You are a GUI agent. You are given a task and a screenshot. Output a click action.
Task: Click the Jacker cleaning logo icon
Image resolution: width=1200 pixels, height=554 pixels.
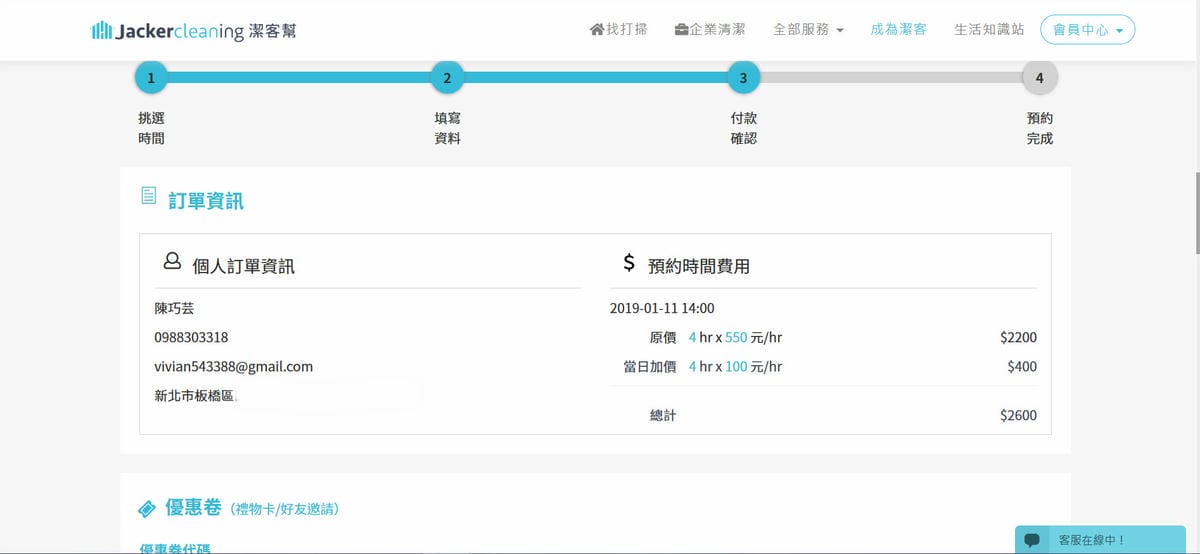tap(101, 31)
